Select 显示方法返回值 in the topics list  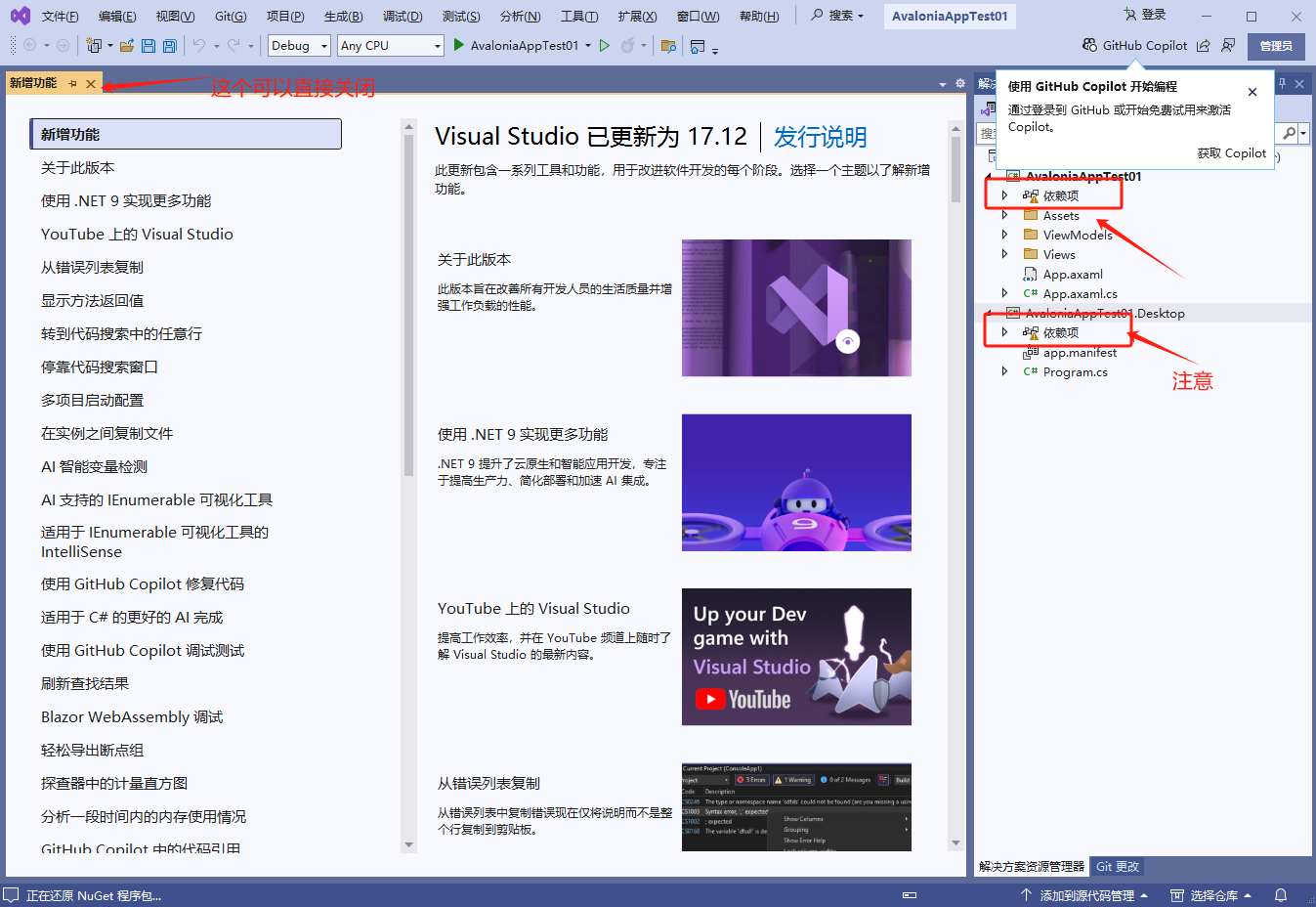coord(92,301)
